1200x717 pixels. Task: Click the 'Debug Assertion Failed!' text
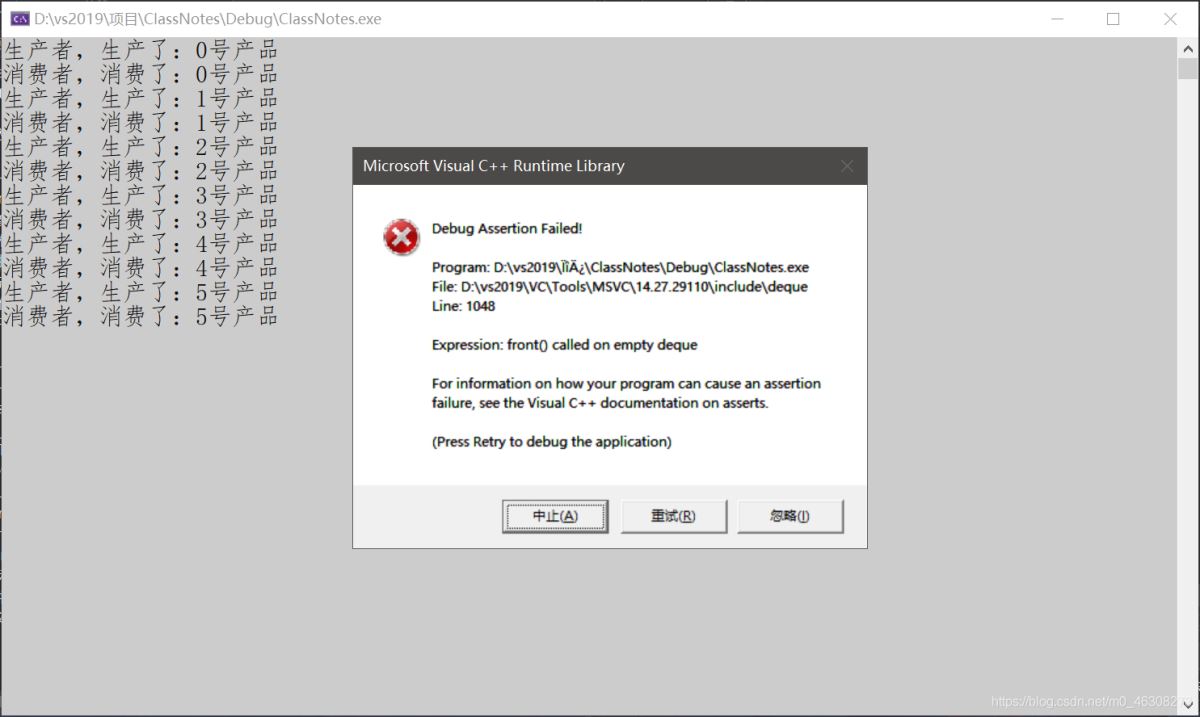[x=506, y=228]
